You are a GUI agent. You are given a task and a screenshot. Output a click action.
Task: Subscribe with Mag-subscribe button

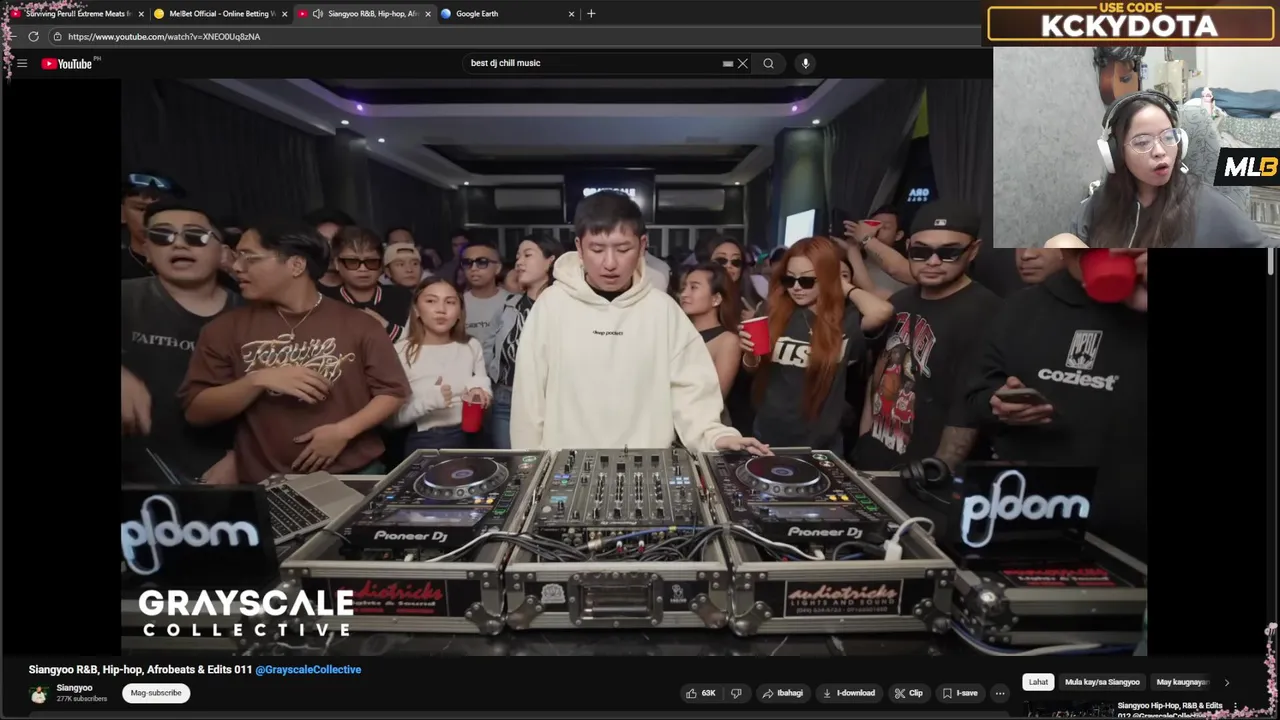156,693
